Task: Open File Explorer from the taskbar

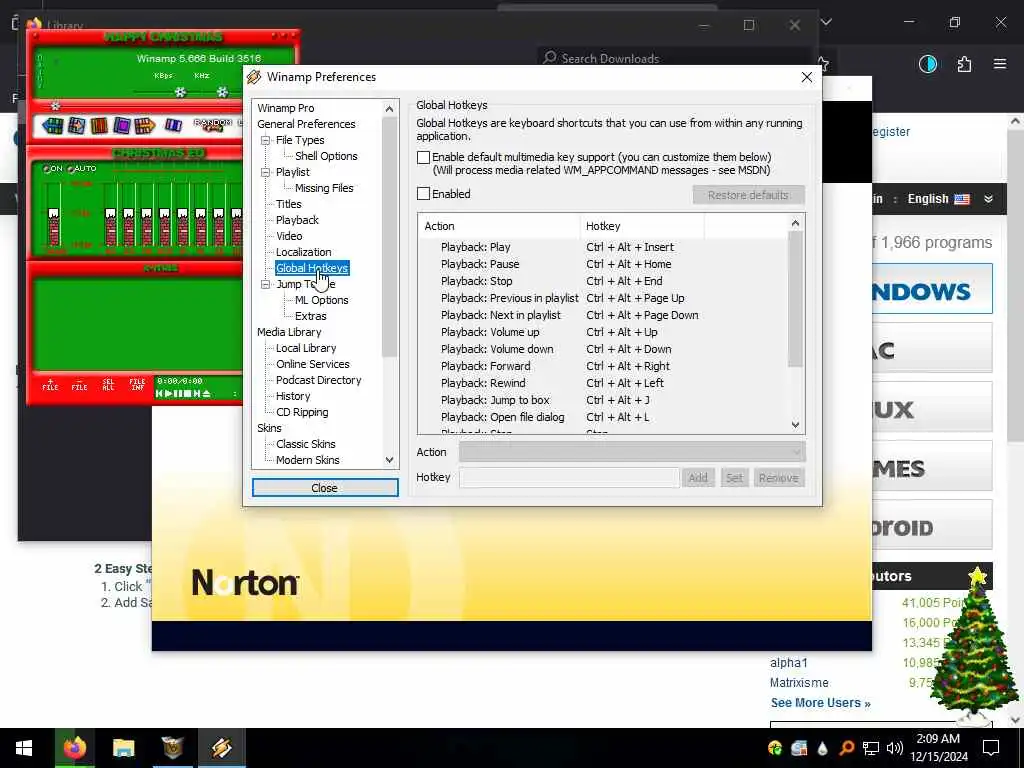Action: click(x=123, y=748)
